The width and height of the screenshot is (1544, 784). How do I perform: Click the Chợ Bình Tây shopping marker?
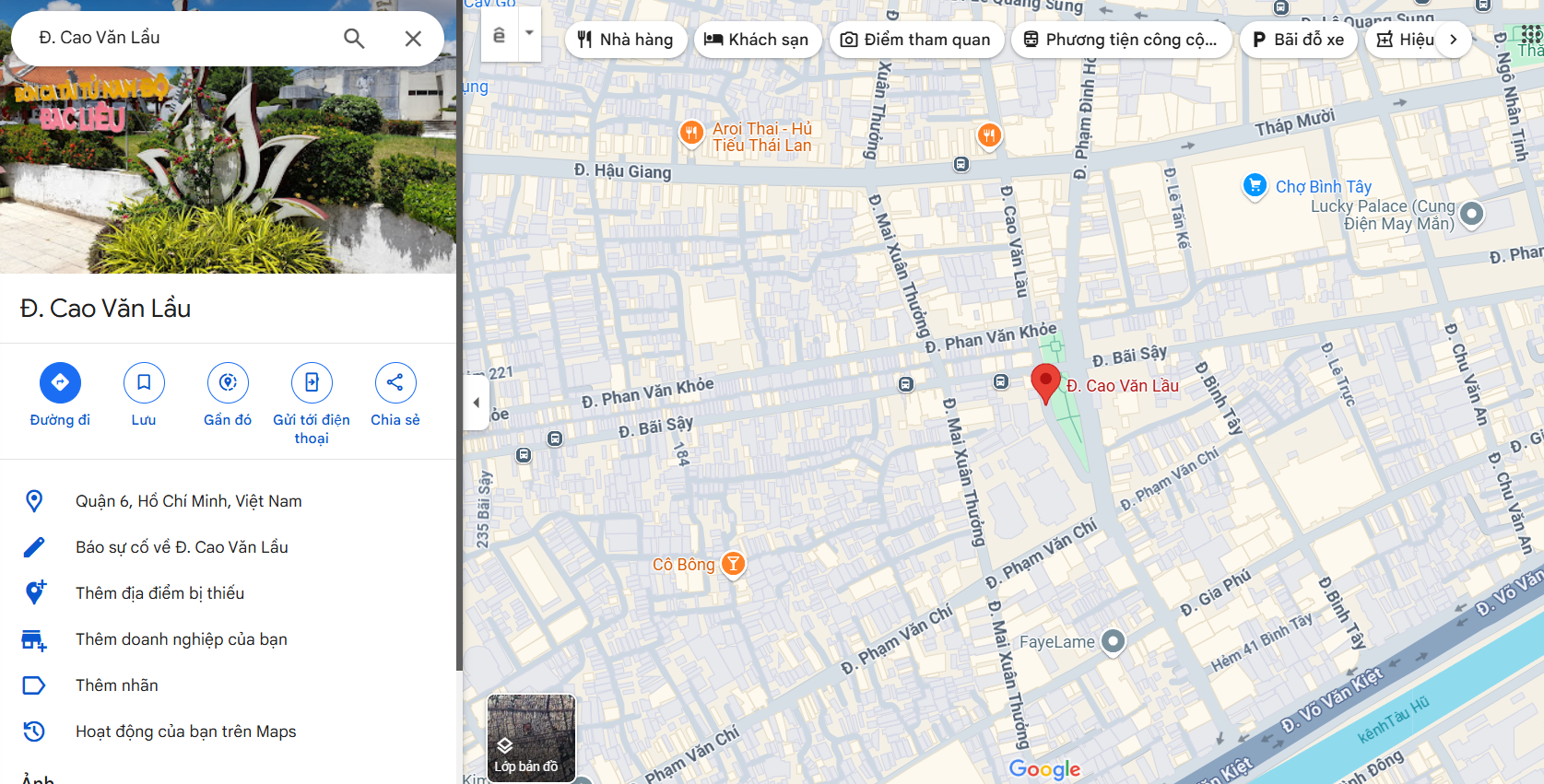point(1255,186)
